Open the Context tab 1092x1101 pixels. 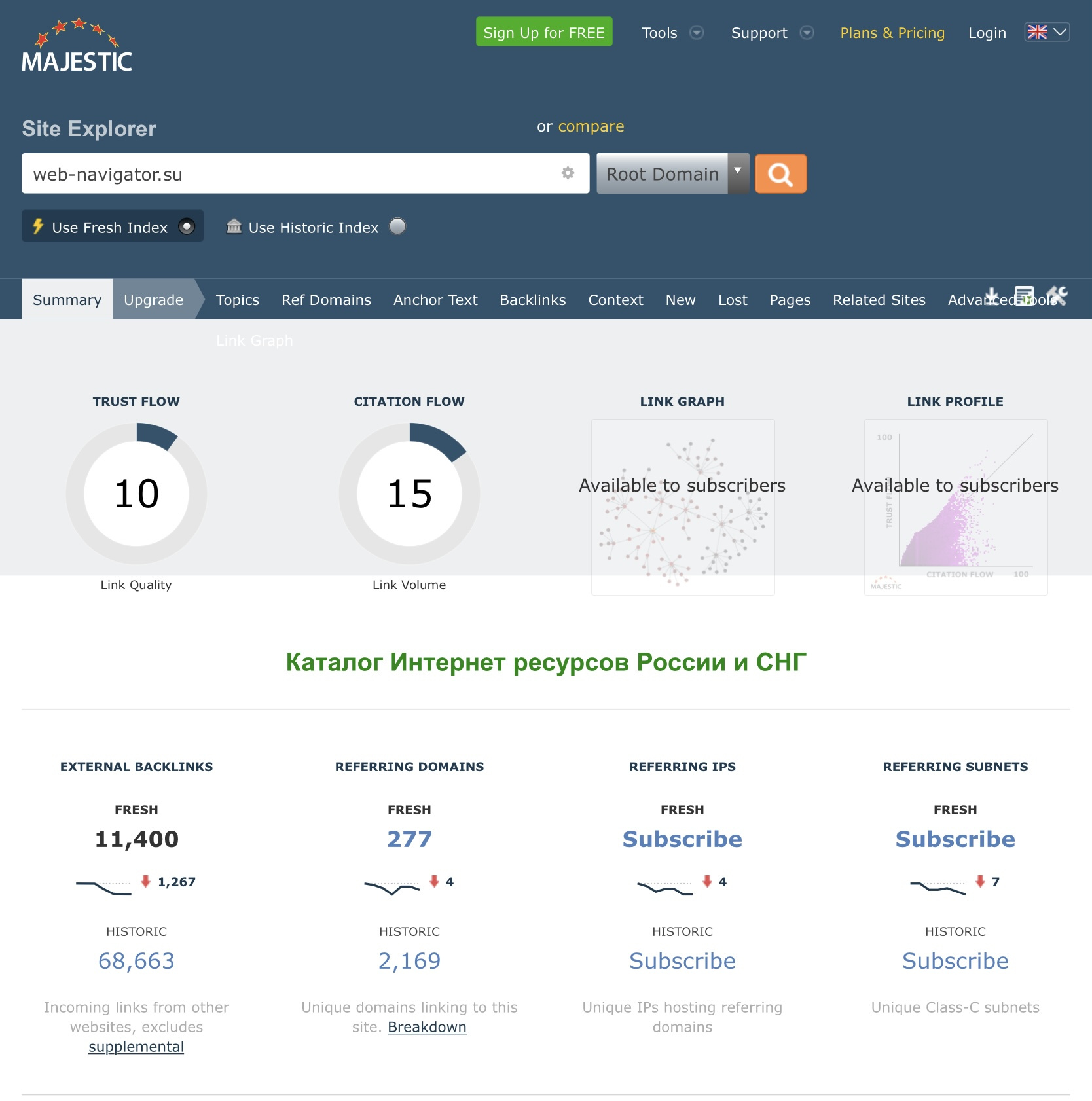coord(615,300)
